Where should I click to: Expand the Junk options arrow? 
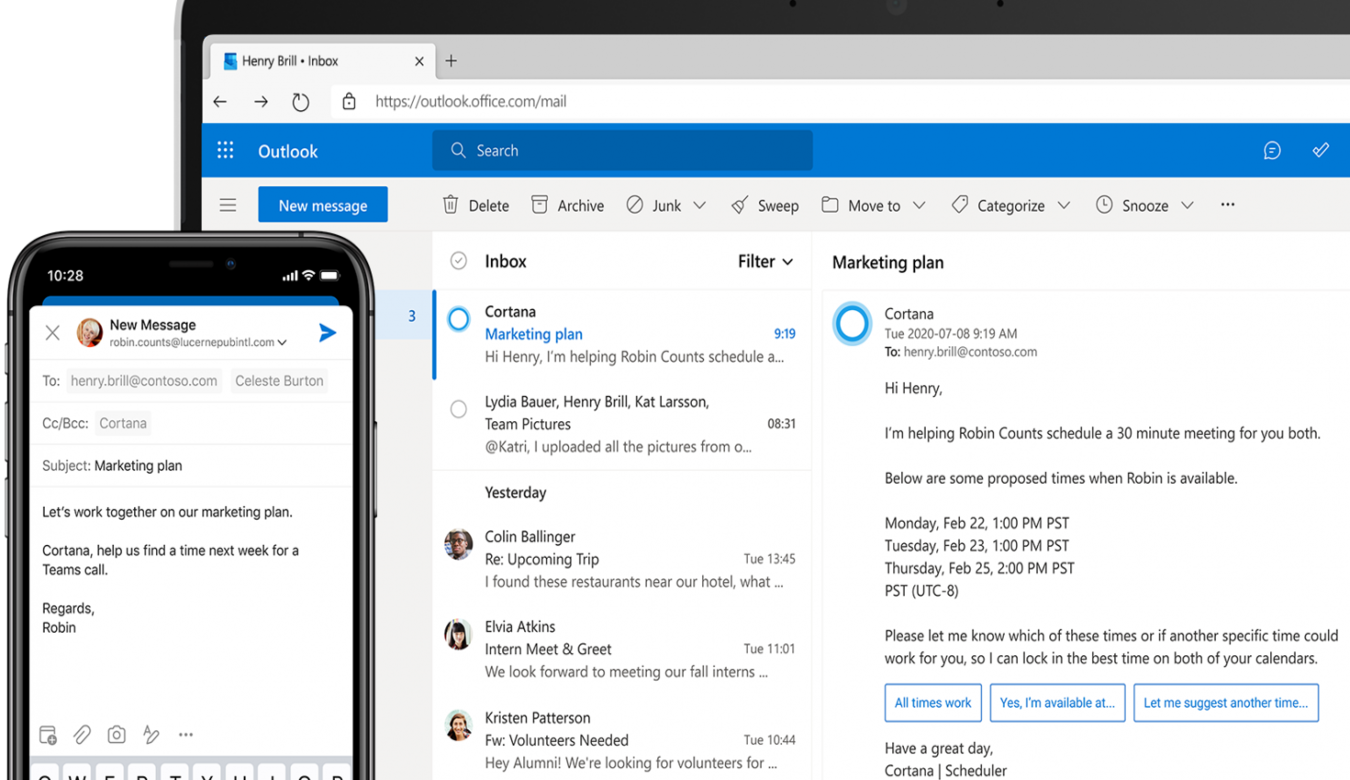700,205
